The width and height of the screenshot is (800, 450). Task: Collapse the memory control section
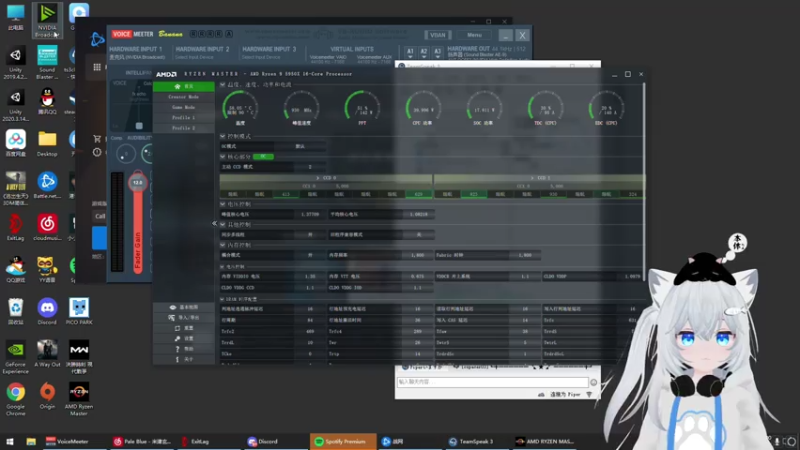click(222, 245)
